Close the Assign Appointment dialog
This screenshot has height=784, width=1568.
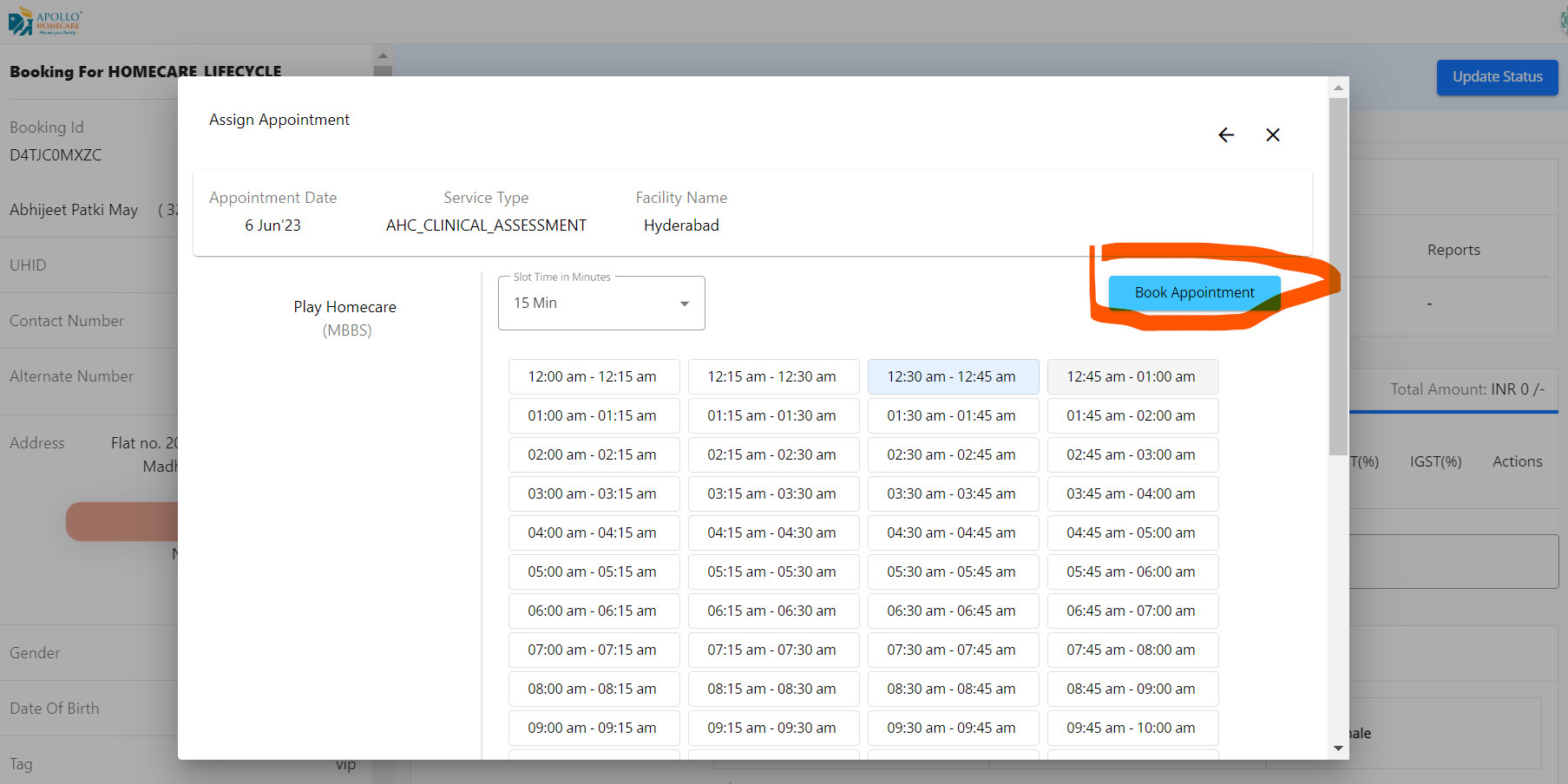(x=1272, y=135)
